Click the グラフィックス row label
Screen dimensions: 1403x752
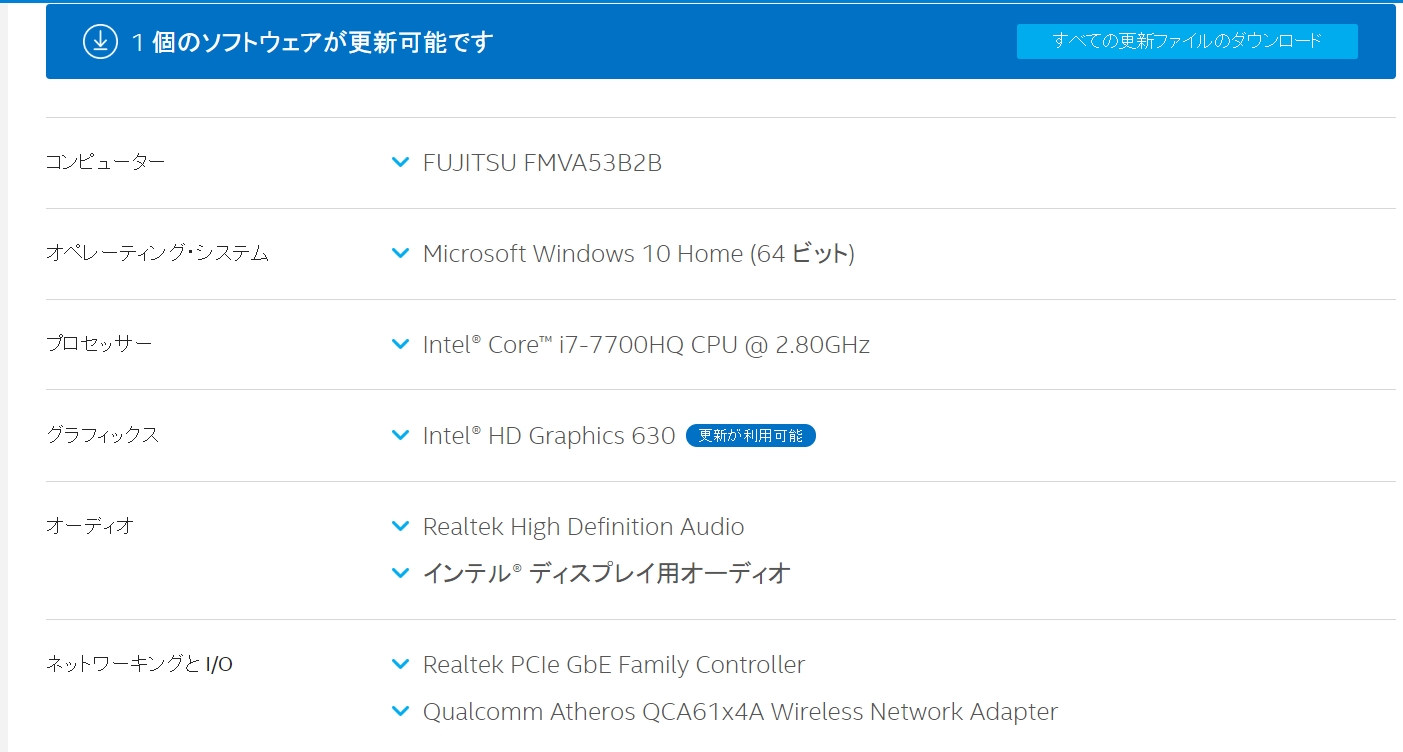102,435
